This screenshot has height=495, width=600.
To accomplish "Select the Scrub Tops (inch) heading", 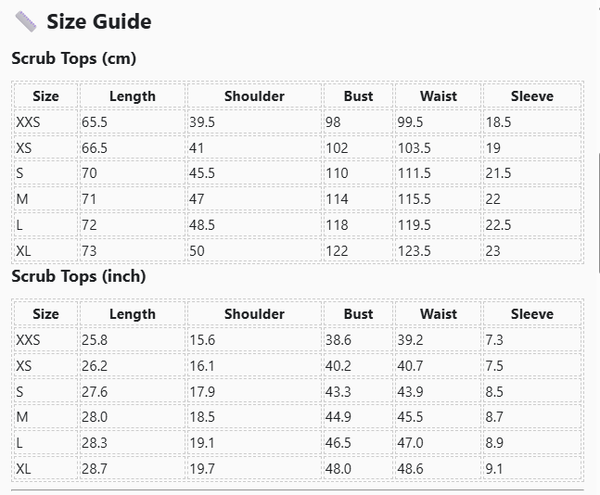I will (78, 275).
